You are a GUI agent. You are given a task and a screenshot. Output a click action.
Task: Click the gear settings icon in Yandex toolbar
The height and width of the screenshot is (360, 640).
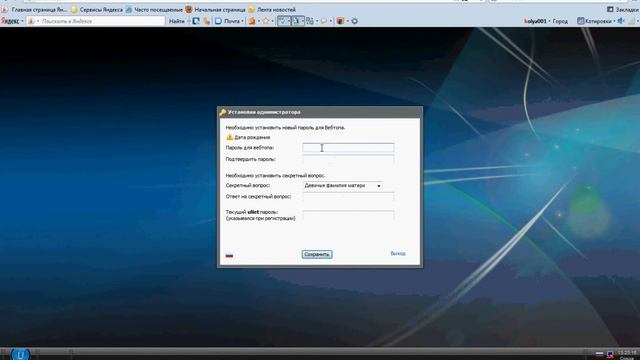[355, 21]
